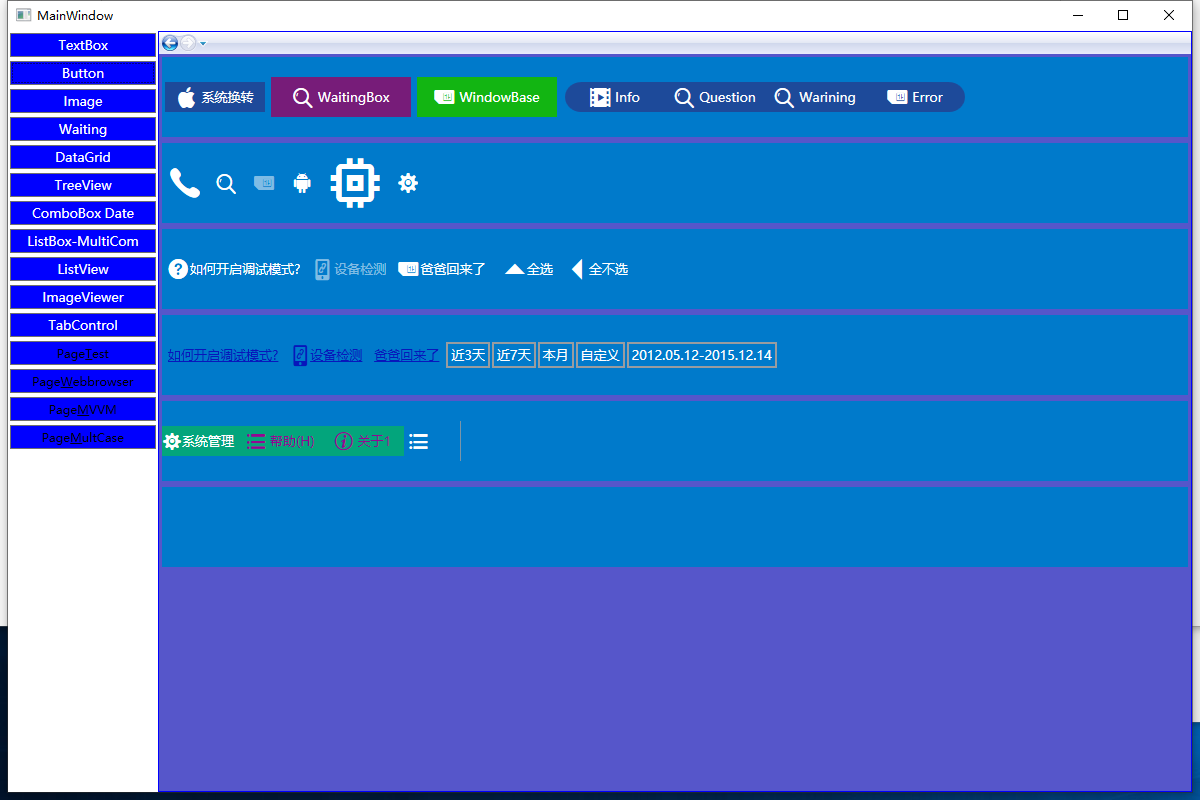Open the Image page
The image size is (1200, 800).
tap(83, 101)
